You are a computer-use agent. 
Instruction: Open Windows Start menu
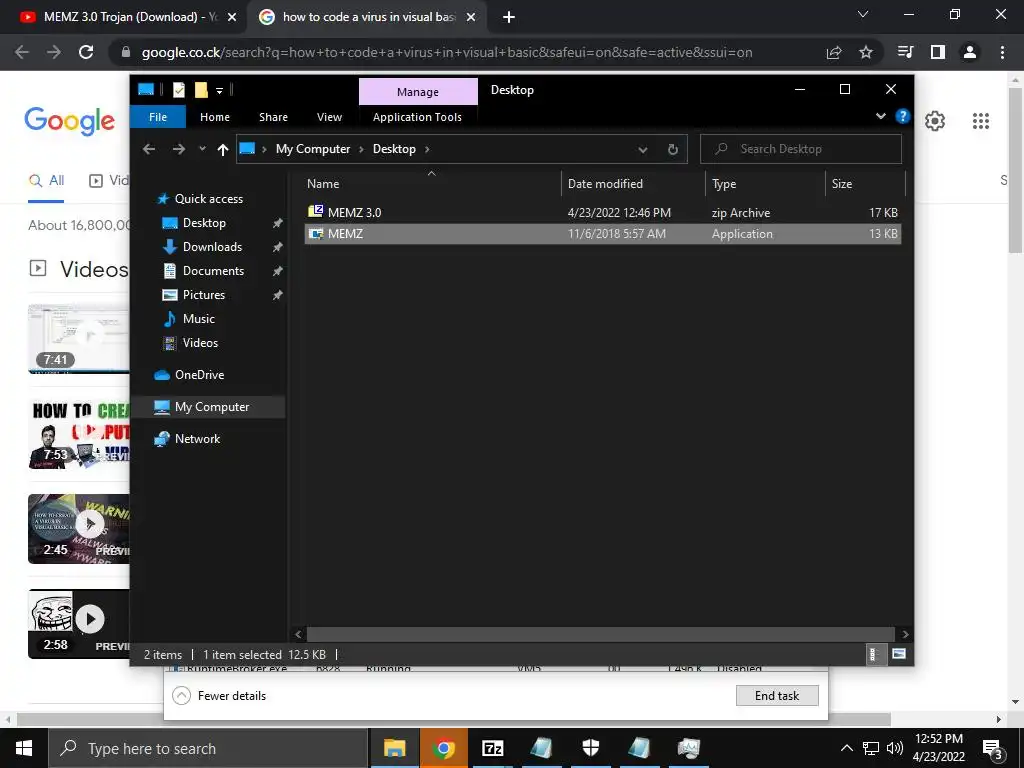(x=24, y=748)
